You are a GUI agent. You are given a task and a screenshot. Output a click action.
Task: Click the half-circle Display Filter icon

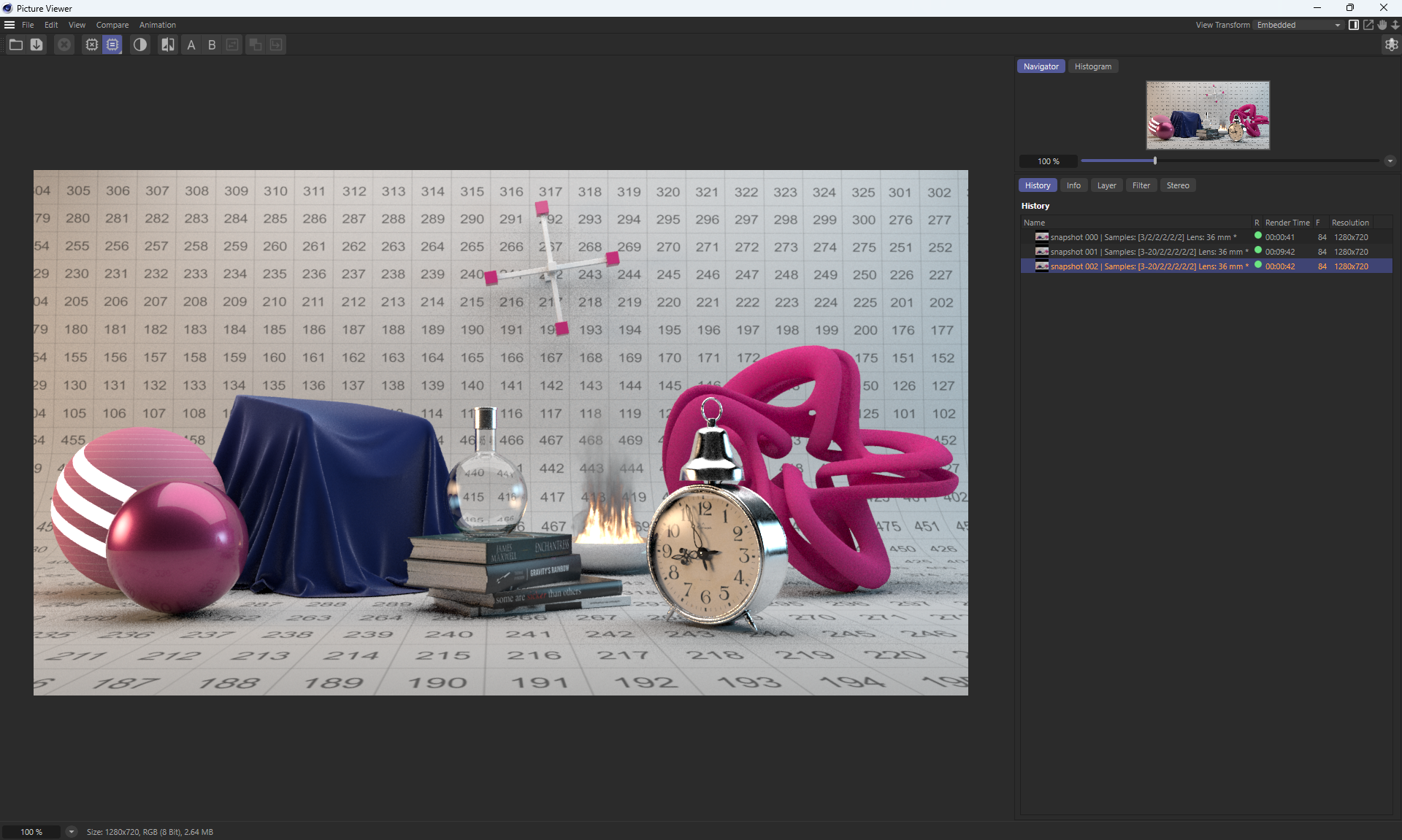pos(139,45)
